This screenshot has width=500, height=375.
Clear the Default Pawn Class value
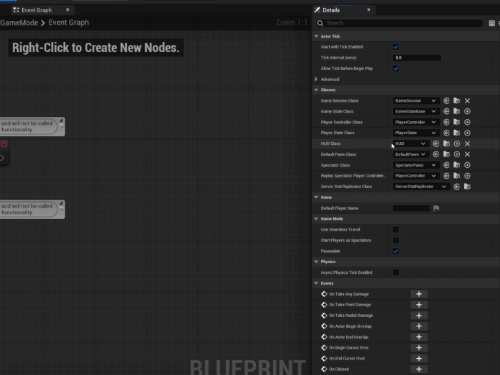pos(467,154)
